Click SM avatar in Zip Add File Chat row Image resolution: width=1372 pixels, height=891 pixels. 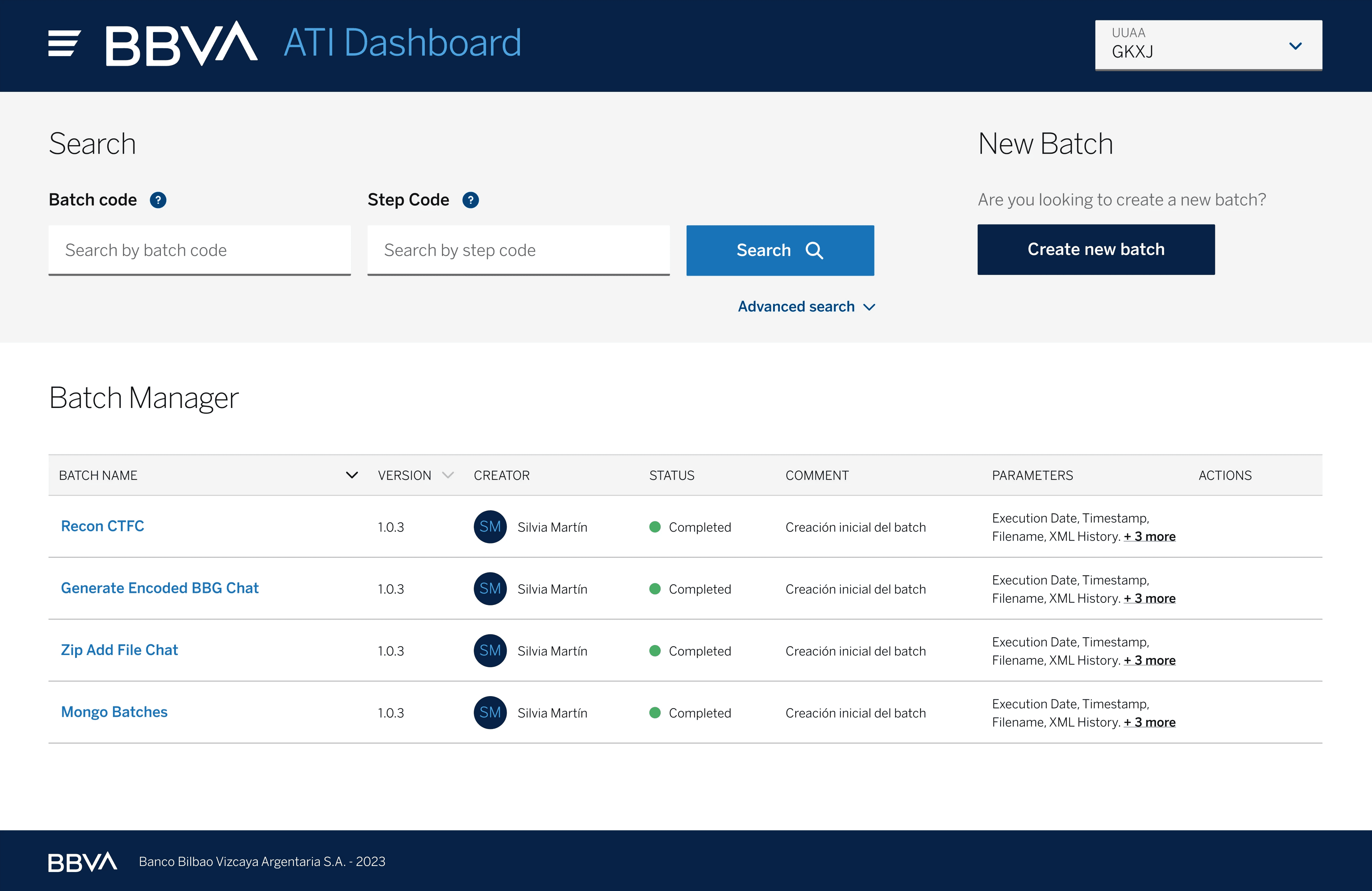pyautogui.click(x=490, y=651)
